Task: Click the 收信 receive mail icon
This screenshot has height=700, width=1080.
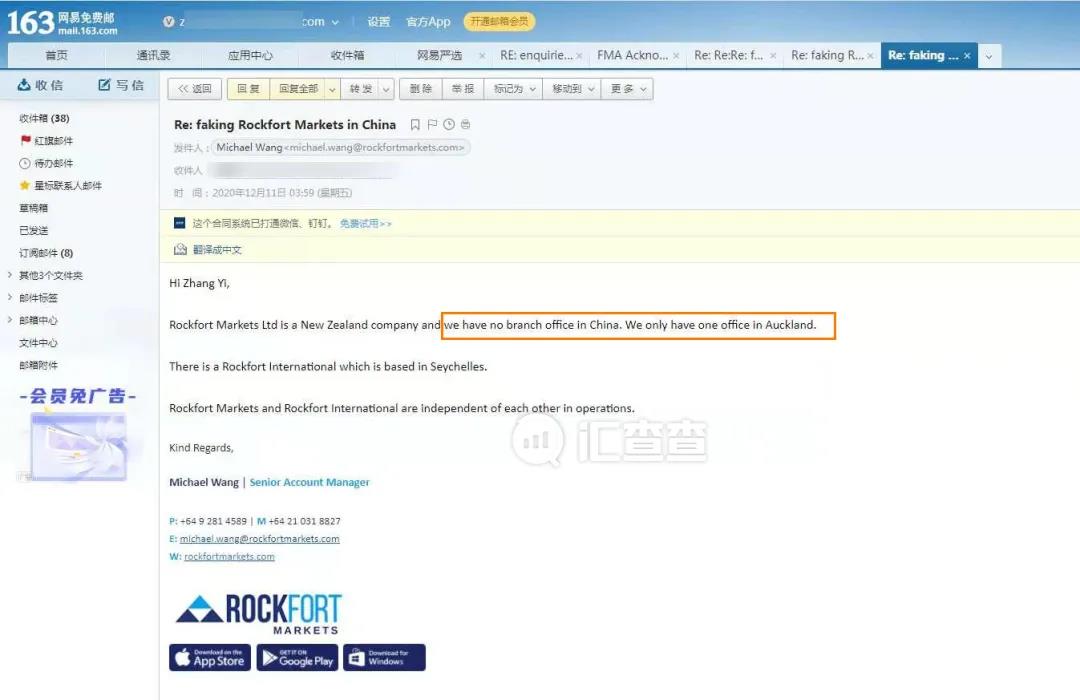Action: [x=24, y=85]
